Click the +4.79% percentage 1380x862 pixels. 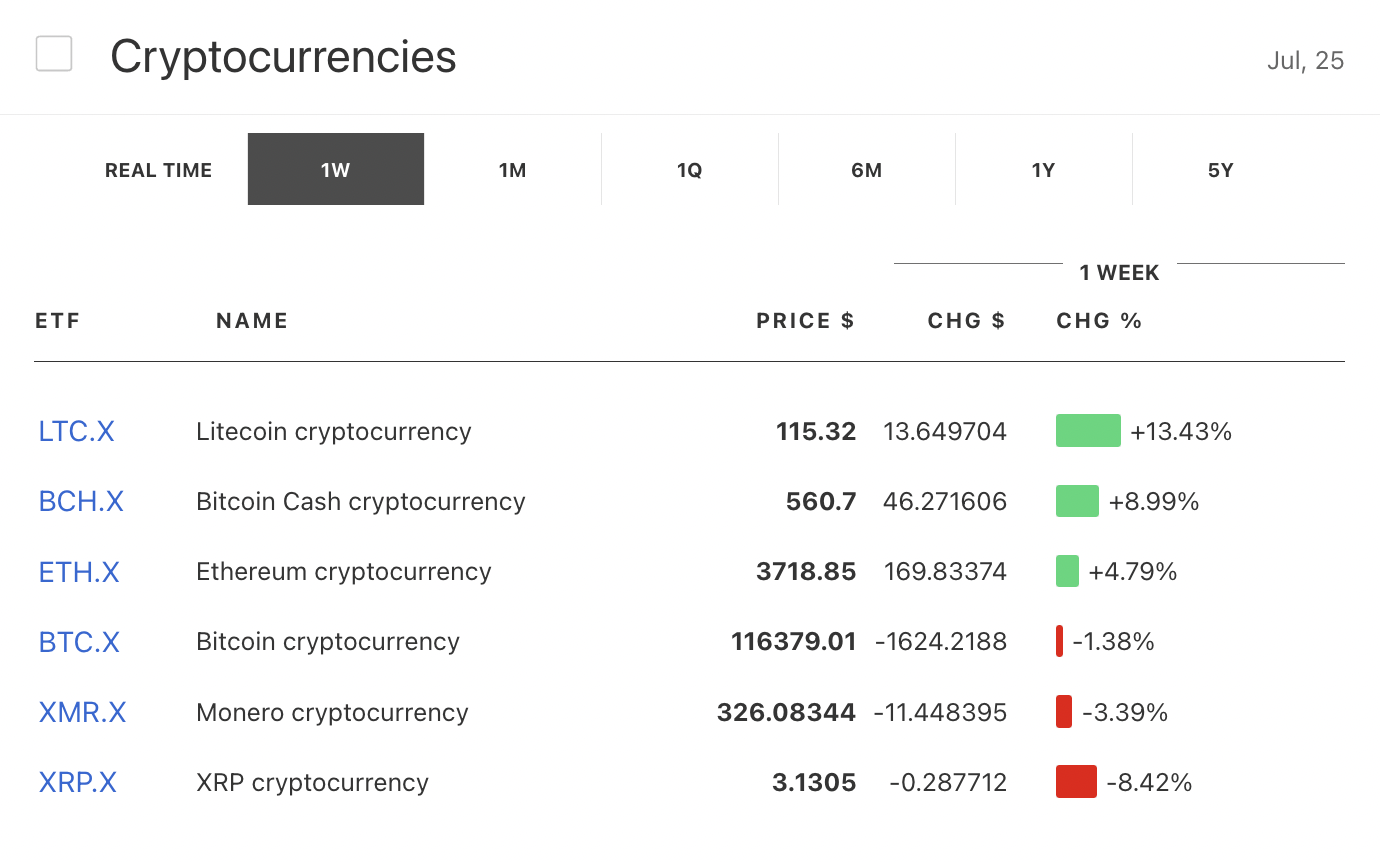(x=1133, y=572)
